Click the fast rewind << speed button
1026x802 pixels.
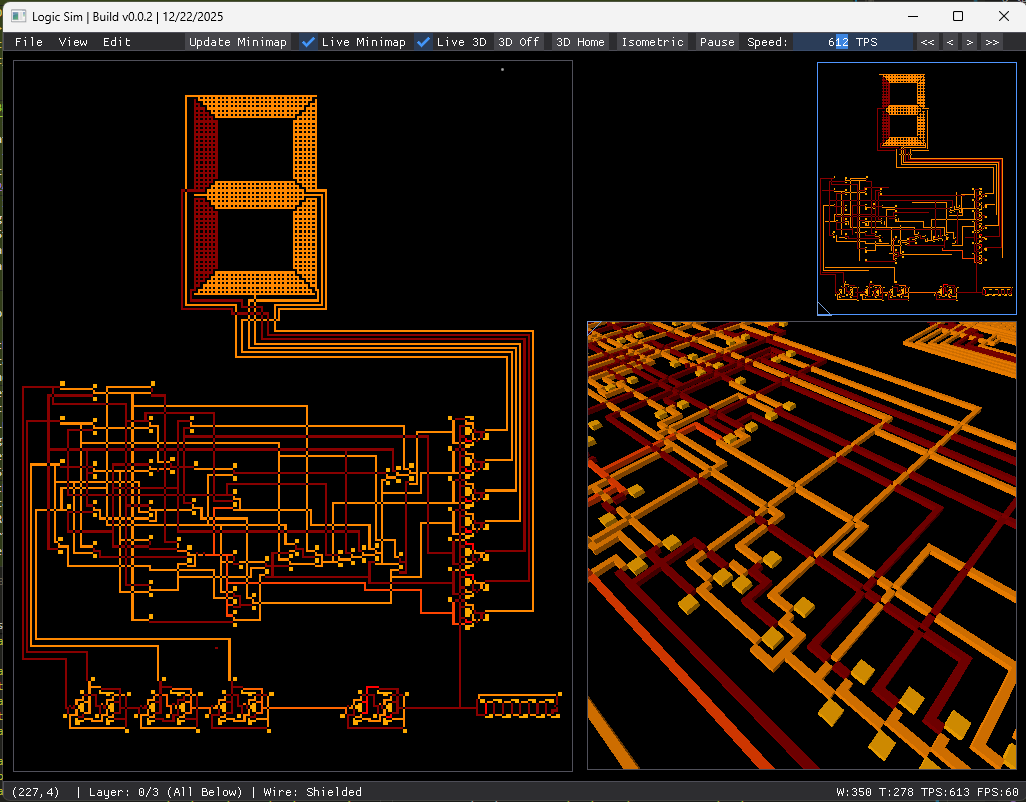(x=928, y=42)
